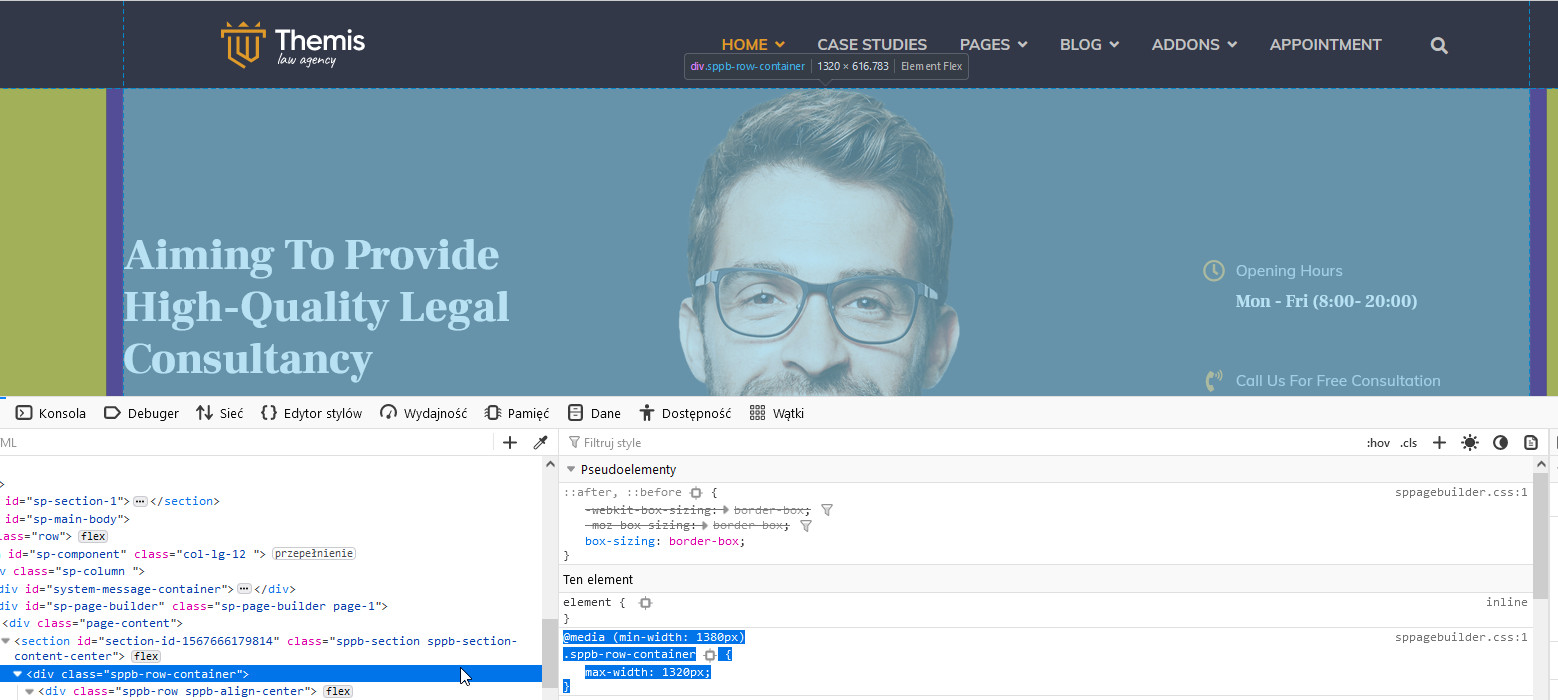Collapse the selected sppb-row-container div node
The image size is (1558, 700).
pos(18,674)
